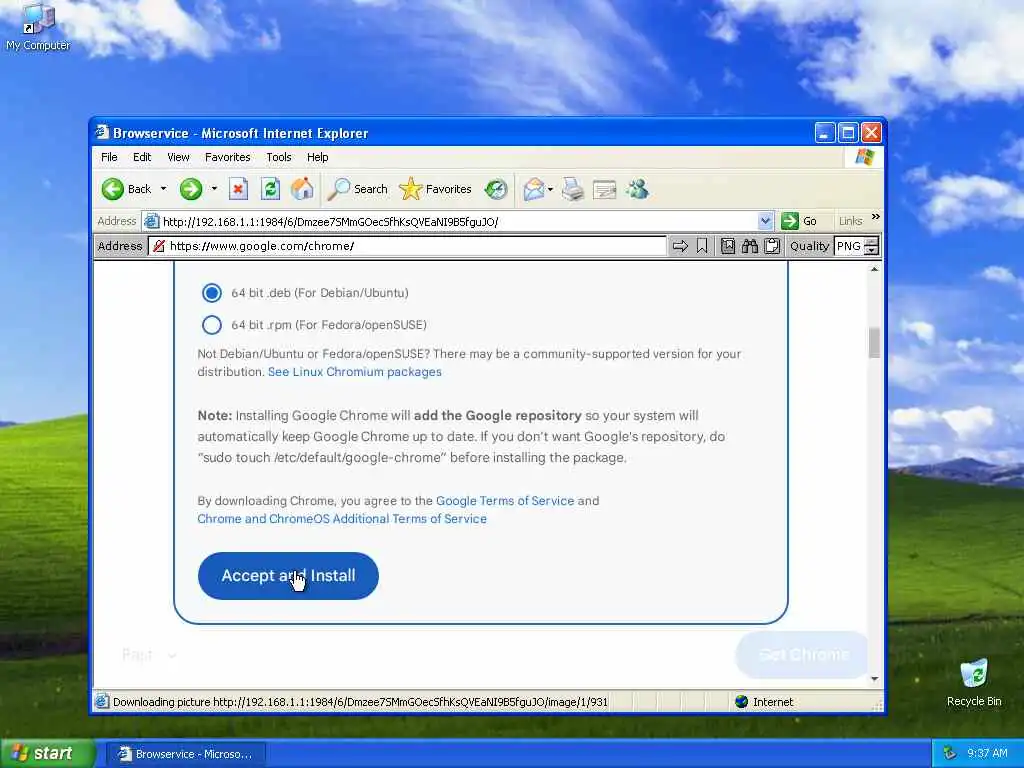
Task: Stop page loading with red X icon
Action: coord(238,189)
